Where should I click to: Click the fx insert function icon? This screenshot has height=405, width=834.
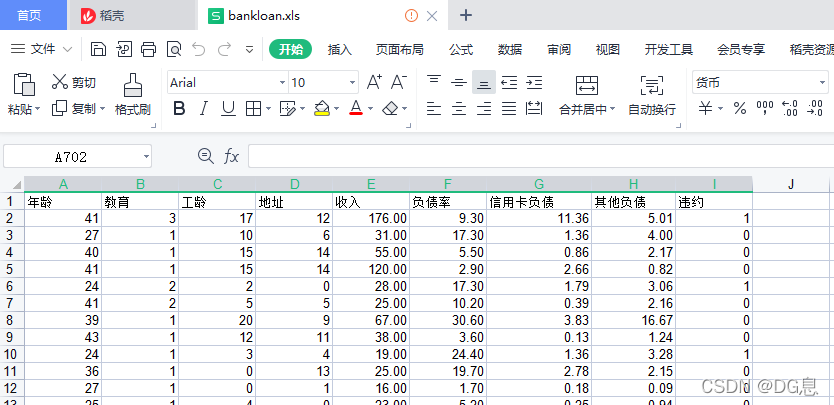click(x=231, y=156)
